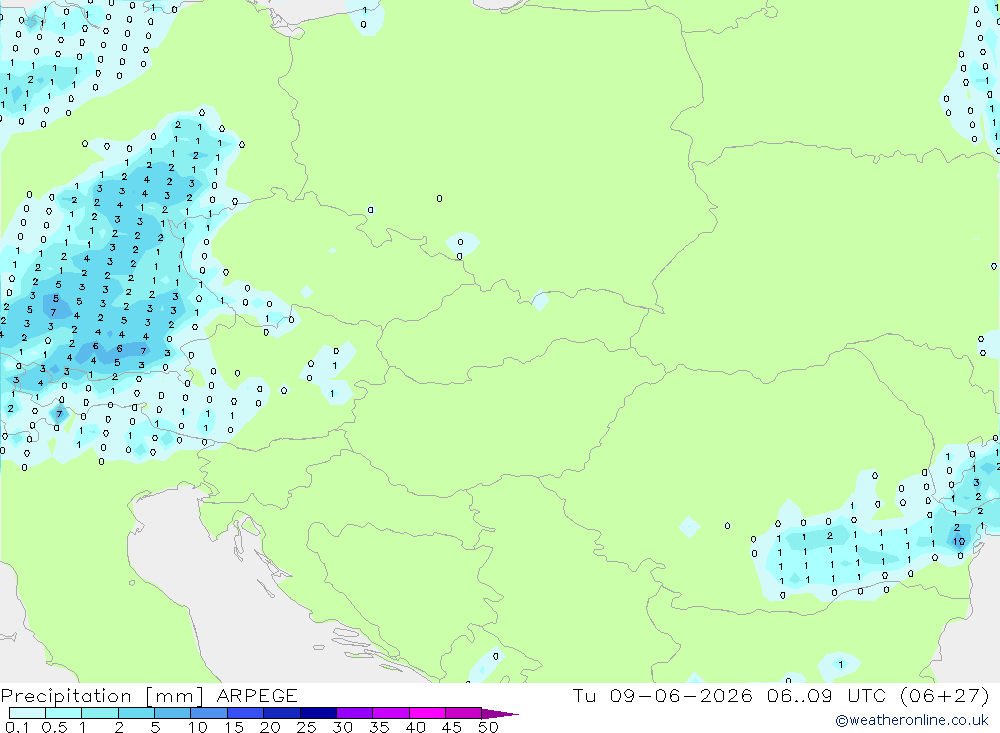The width and height of the screenshot is (1000, 733).
Task: Click the weatheronline.co.uk link
Action: 912,720
